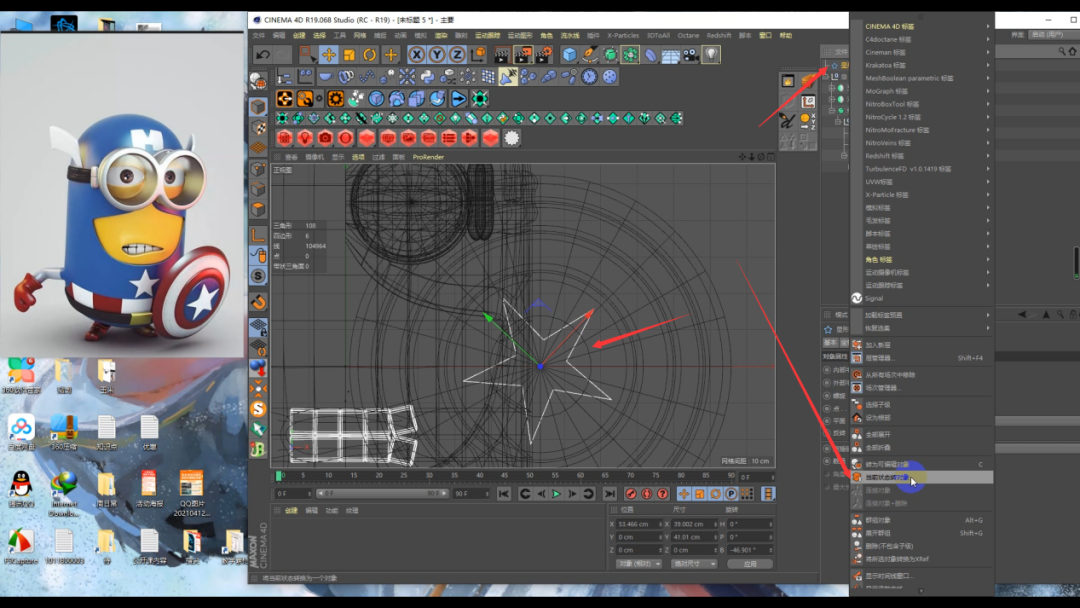
Task: Click the Make Editable icon in left sidebar
Action: tap(258, 81)
